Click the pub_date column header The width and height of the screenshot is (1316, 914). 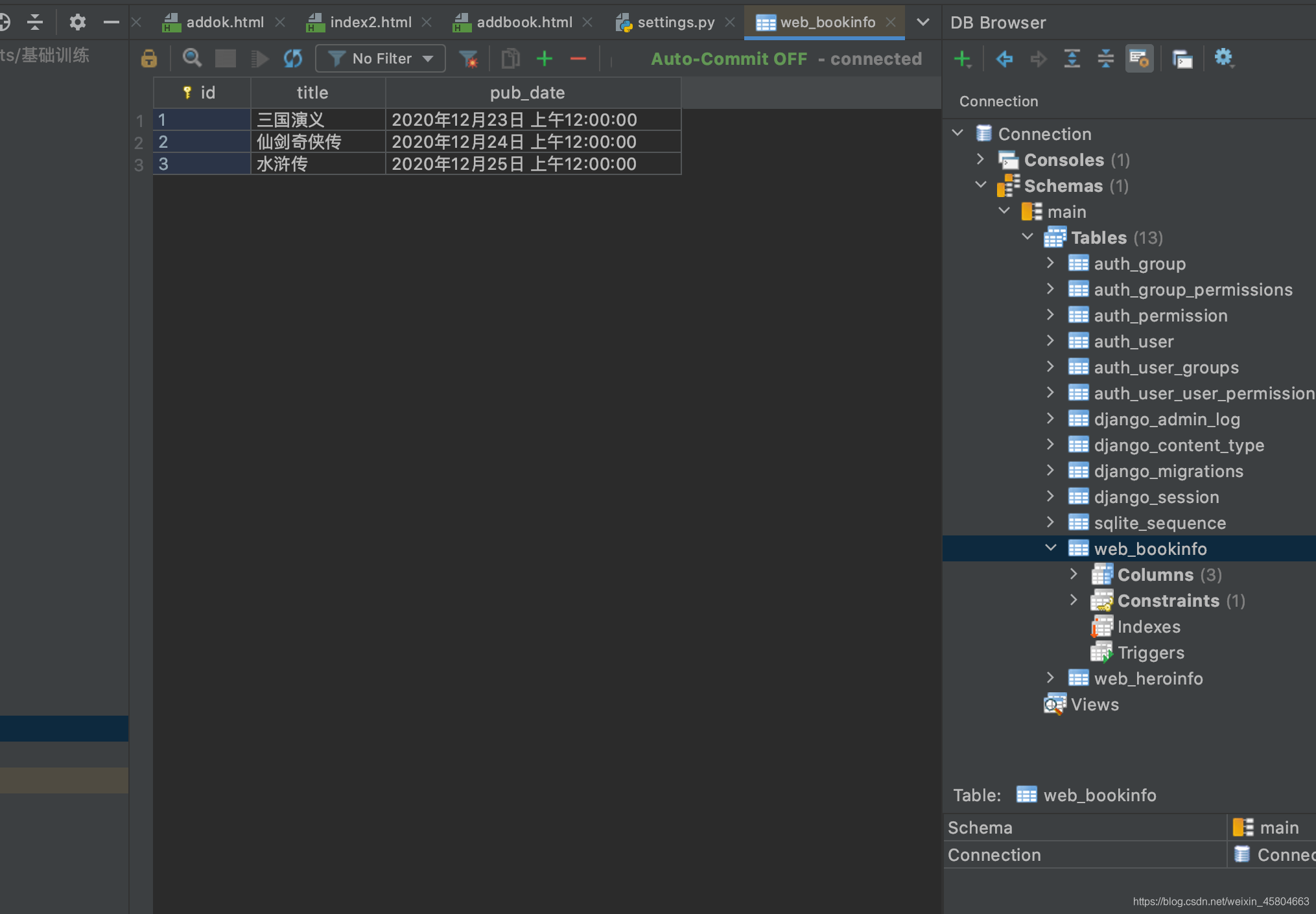point(527,93)
